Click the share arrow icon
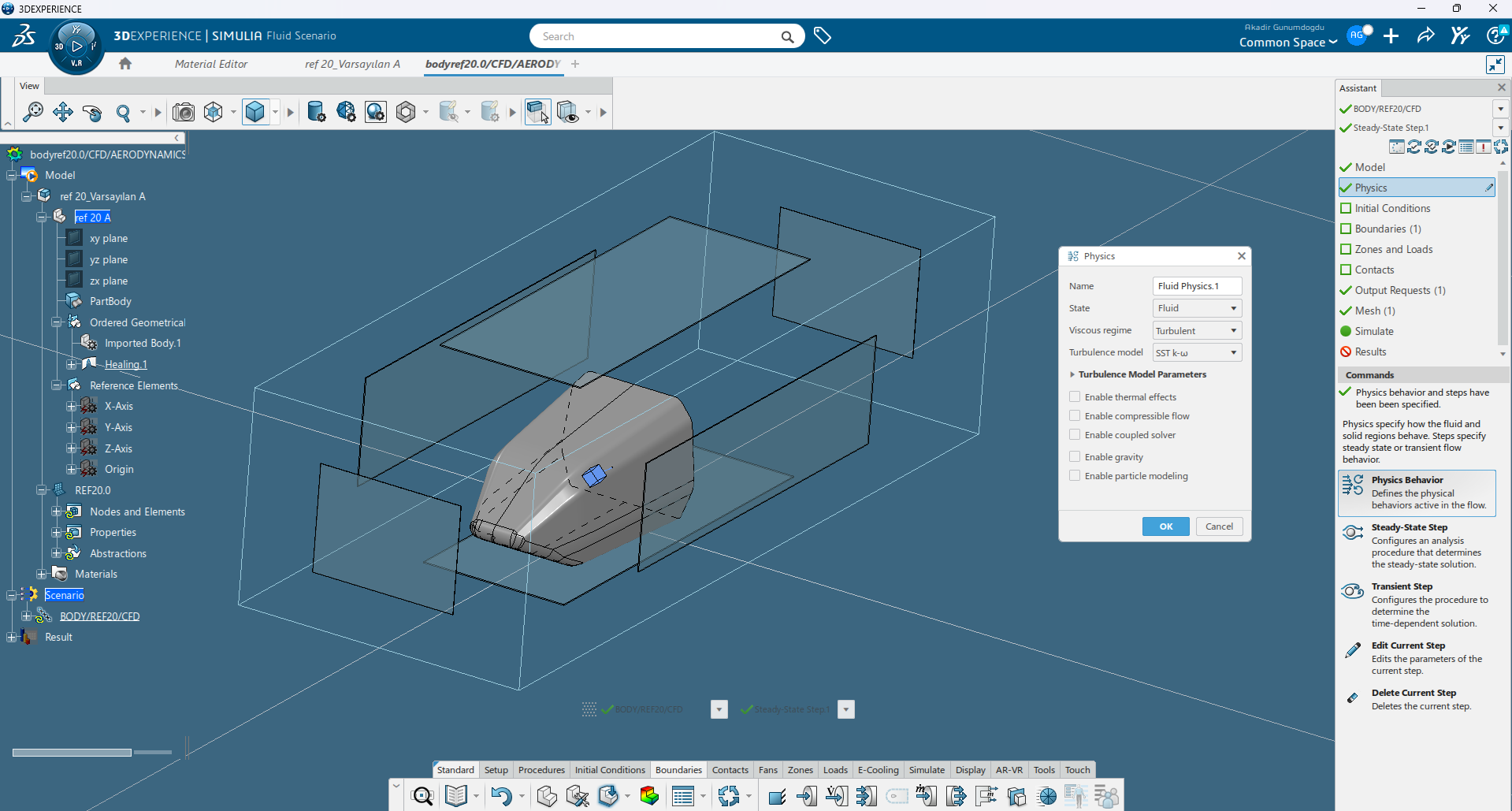Image resolution: width=1512 pixels, height=811 pixels. (1425, 36)
